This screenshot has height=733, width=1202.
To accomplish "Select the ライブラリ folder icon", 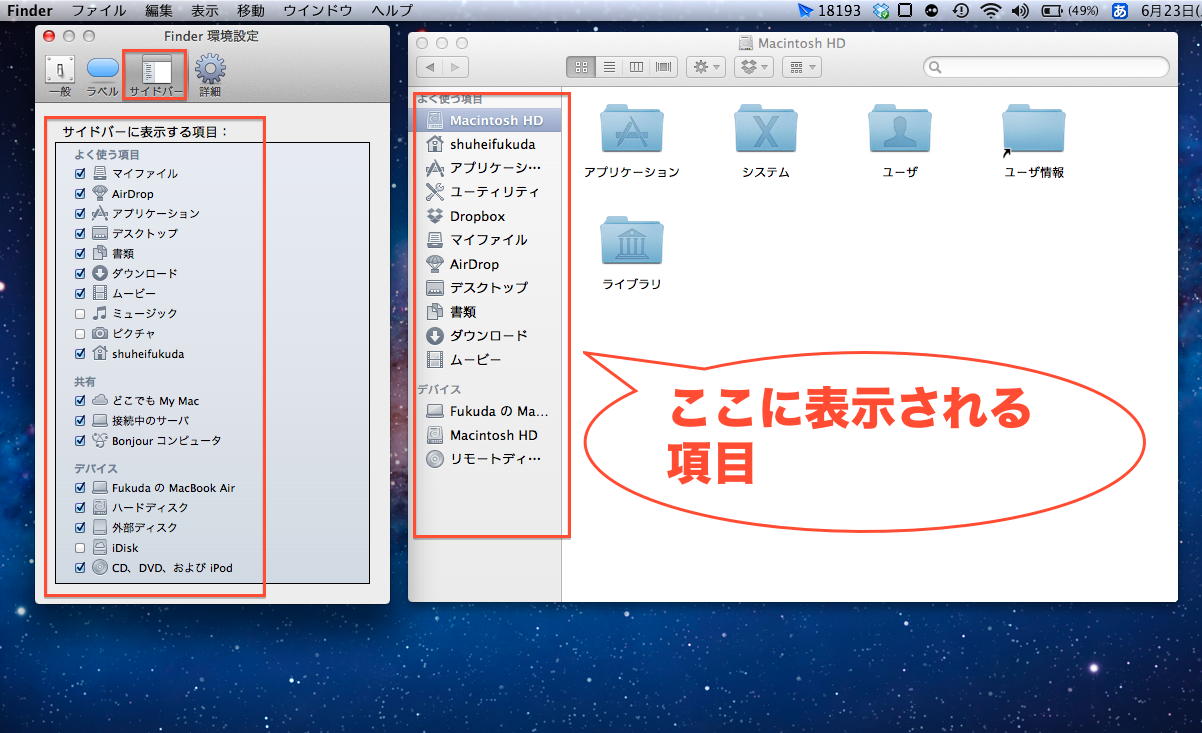I will [631, 241].
